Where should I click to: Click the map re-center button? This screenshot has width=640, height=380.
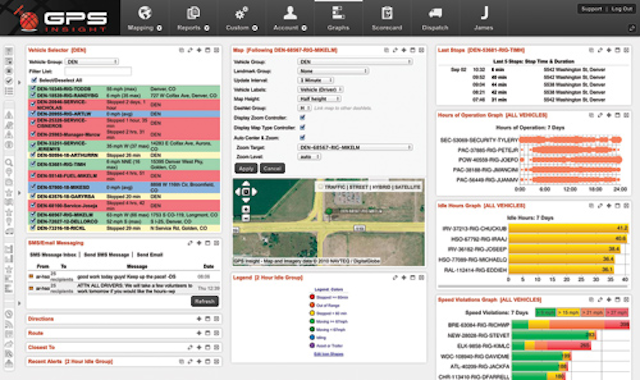click(x=246, y=191)
